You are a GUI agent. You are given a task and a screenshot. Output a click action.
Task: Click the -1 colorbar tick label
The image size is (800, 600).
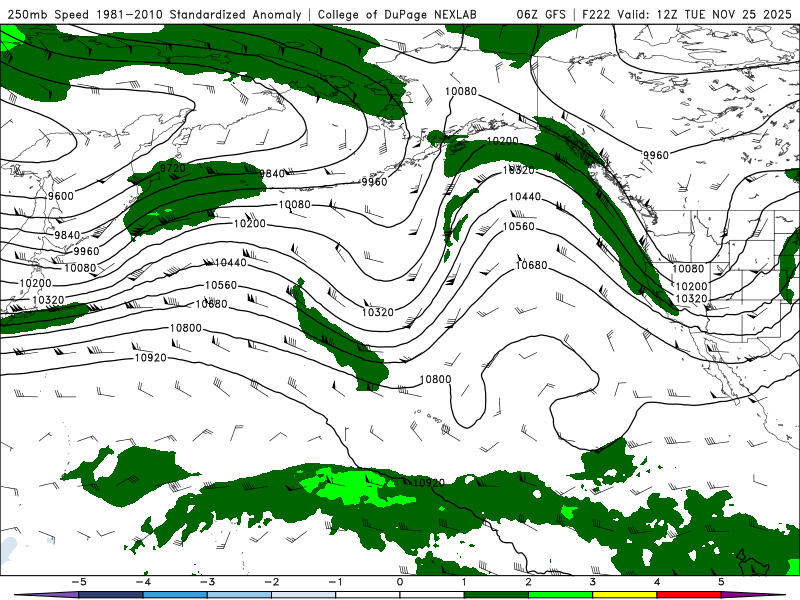coord(335,582)
